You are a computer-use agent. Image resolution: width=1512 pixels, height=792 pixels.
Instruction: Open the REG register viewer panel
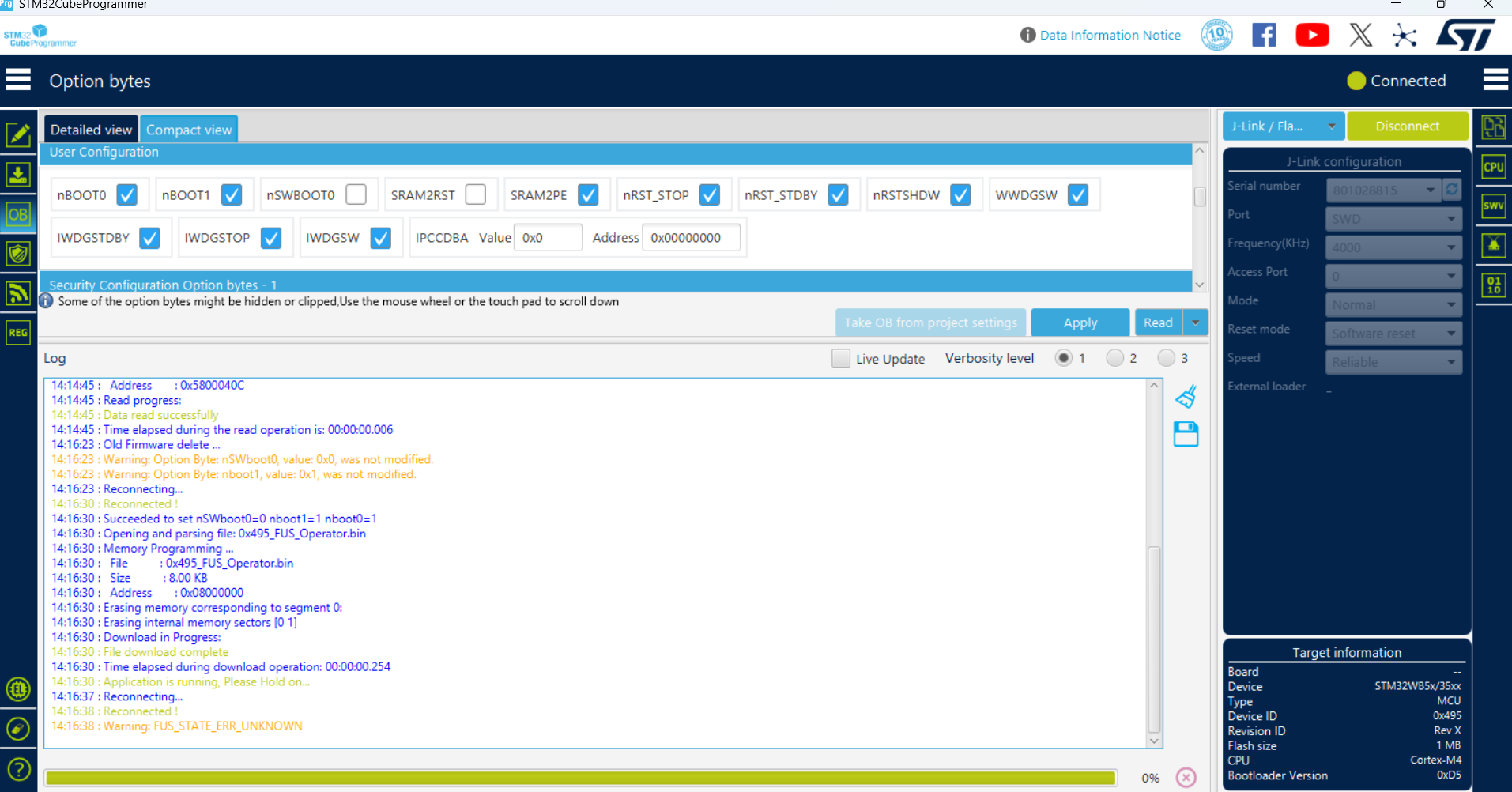(19, 332)
